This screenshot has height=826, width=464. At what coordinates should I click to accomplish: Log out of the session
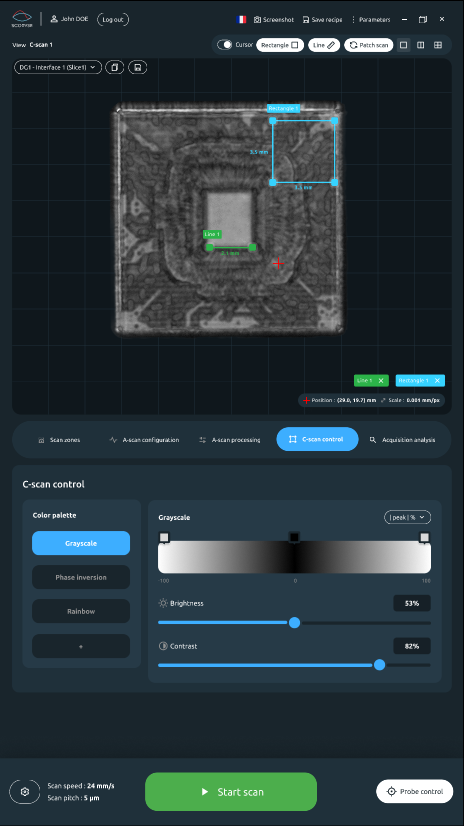point(113,19)
